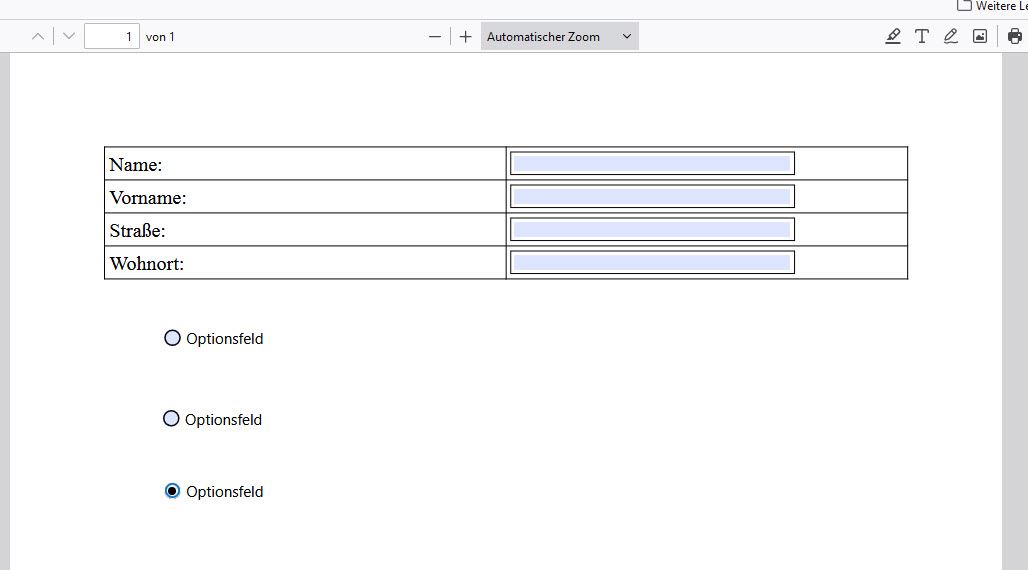Screen dimensions: 1028x570
Task: Select the first Optionsfeld radio button
Action: [172, 338]
